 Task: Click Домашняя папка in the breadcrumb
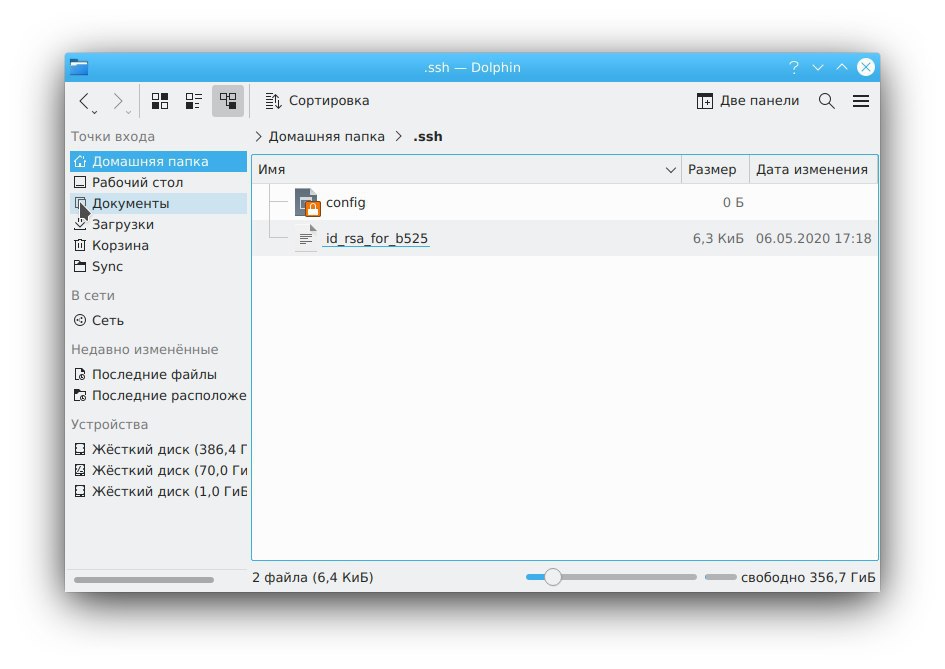327,136
